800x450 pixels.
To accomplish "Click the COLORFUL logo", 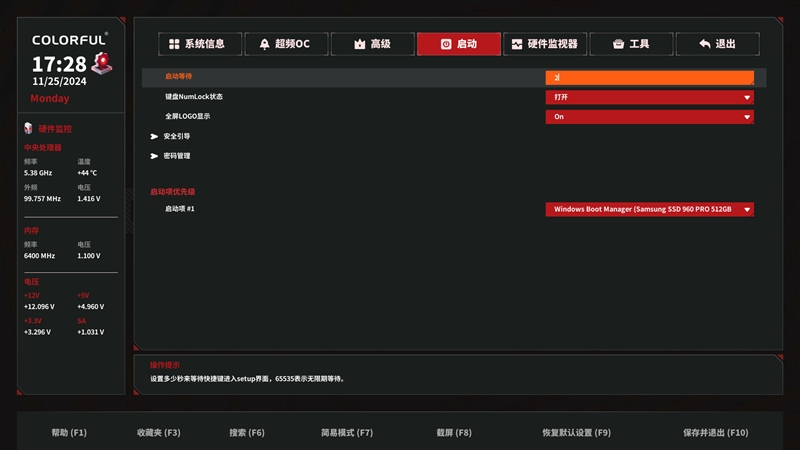I will (x=70, y=39).
